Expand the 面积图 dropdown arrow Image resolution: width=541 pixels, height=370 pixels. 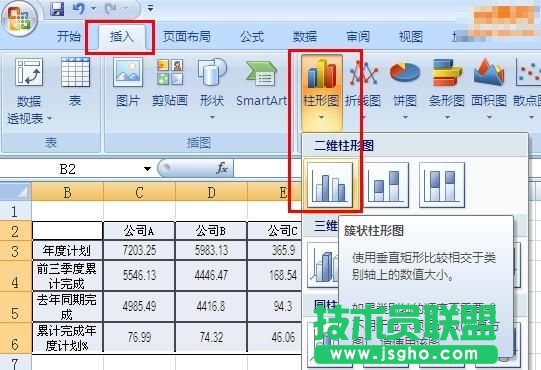(x=489, y=118)
